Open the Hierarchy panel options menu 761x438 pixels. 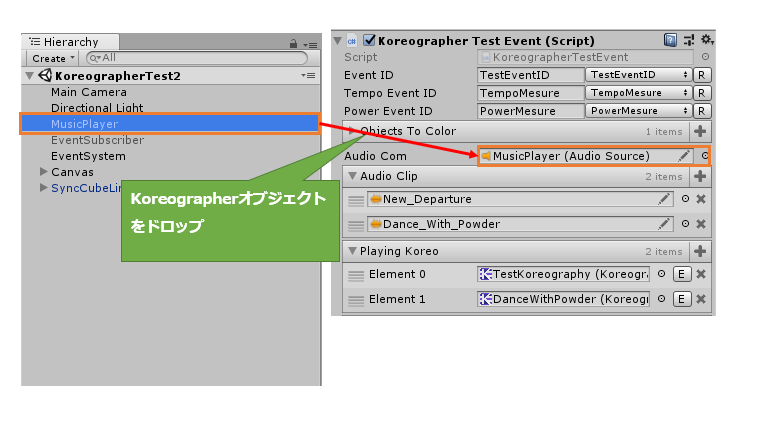pyautogui.click(x=310, y=45)
